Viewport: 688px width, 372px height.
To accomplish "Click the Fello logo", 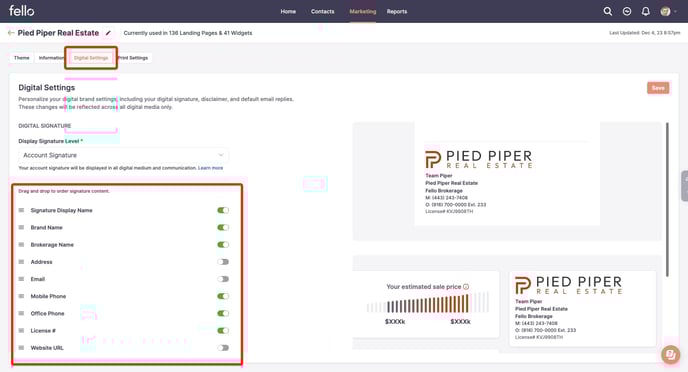I will point(22,11).
